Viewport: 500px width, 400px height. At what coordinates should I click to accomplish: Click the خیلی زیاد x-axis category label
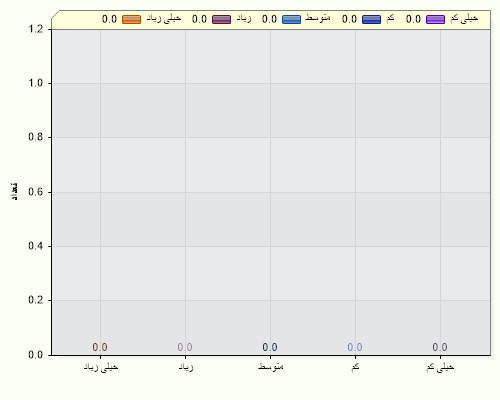click(101, 367)
